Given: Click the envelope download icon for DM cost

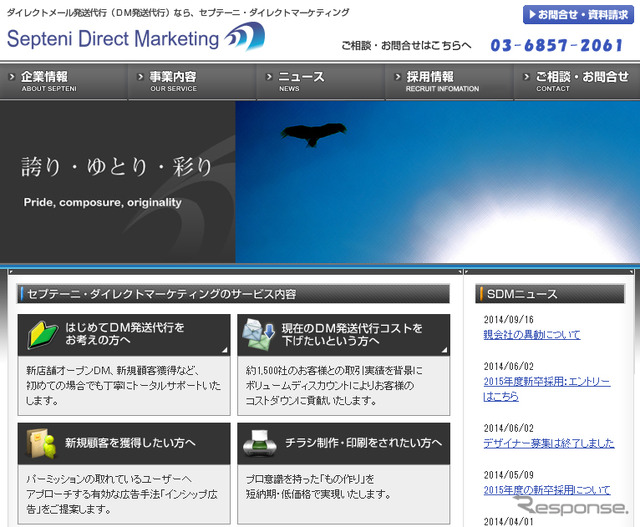Looking at the screenshot, I should pos(259,334).
